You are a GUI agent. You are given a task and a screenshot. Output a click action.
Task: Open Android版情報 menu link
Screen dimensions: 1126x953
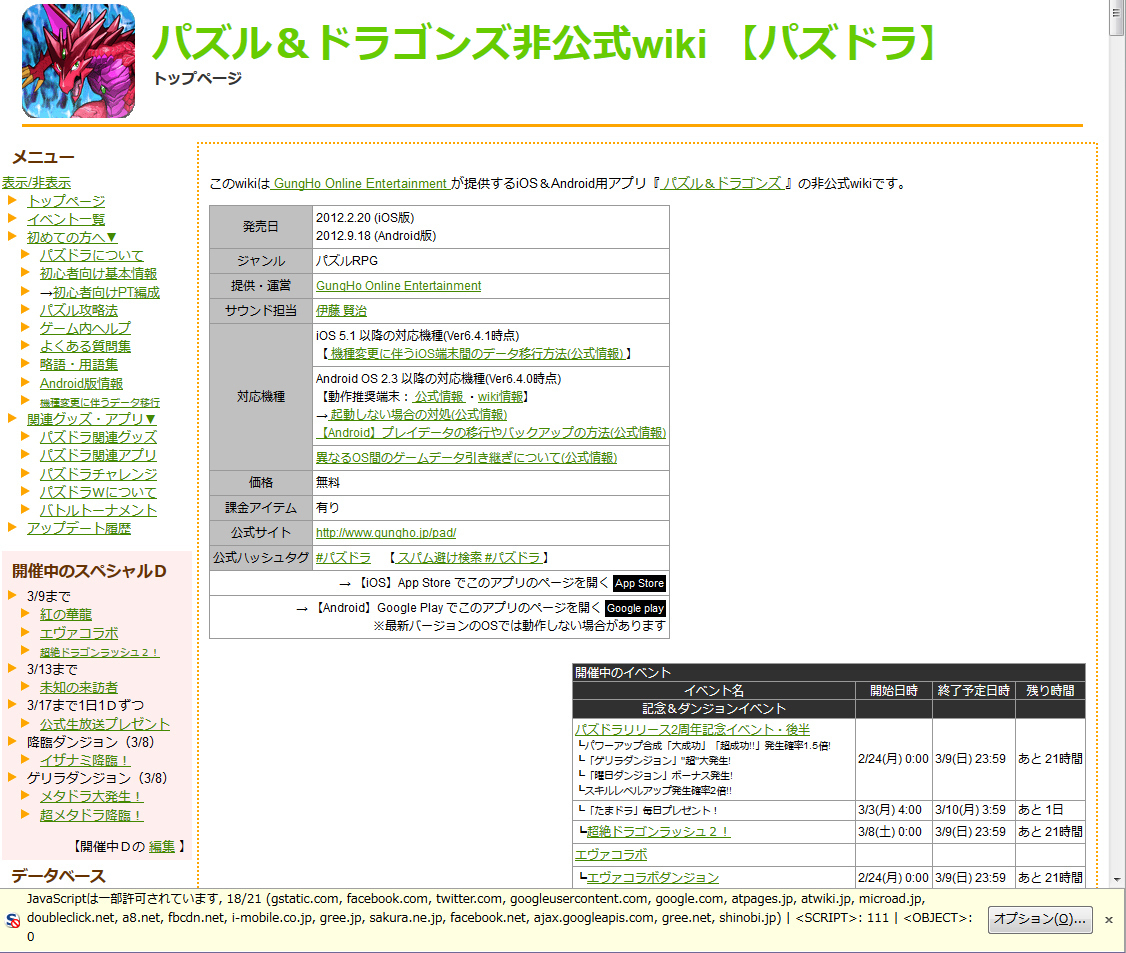[x=81, y=383]
